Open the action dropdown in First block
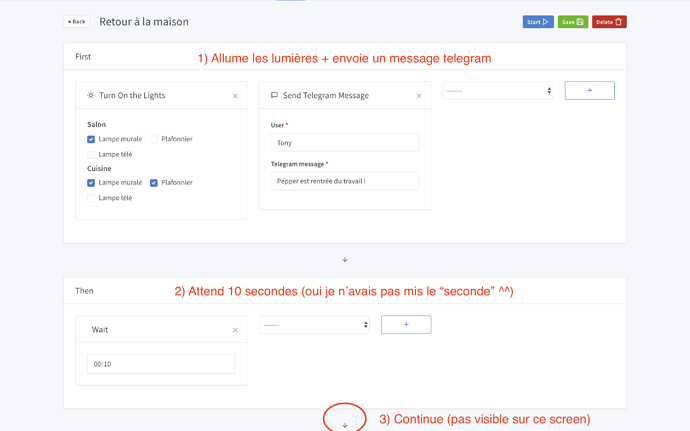Image resolution: width=690 pixels, height=431 pixels. (x=498, y=91)
